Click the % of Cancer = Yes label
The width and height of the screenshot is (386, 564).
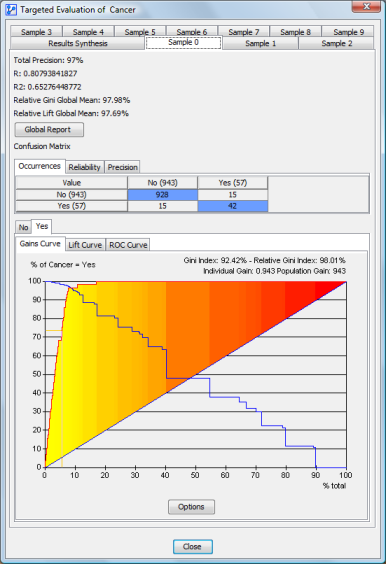[63, 265]
